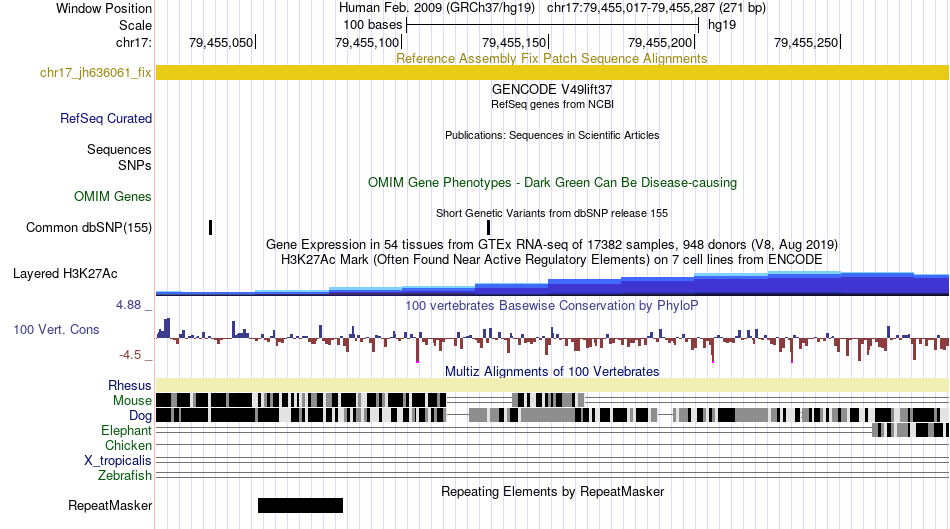Click the Chicken alignment row label

click(128, 445)
